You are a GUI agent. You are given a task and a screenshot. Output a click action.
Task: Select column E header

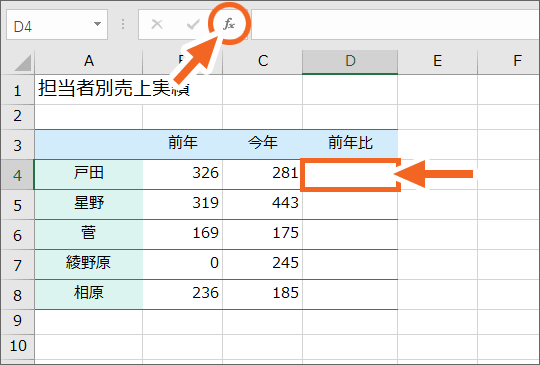click(x=437, y=61)
